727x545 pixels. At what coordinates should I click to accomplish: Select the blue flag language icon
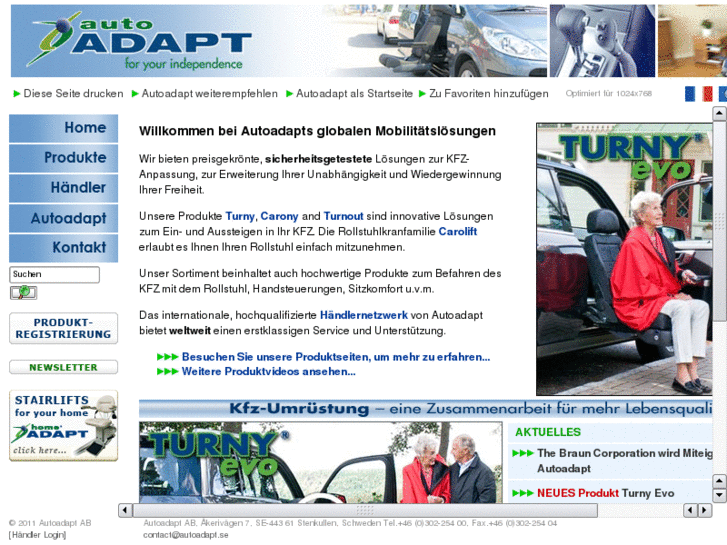click(x=690, y=94)
